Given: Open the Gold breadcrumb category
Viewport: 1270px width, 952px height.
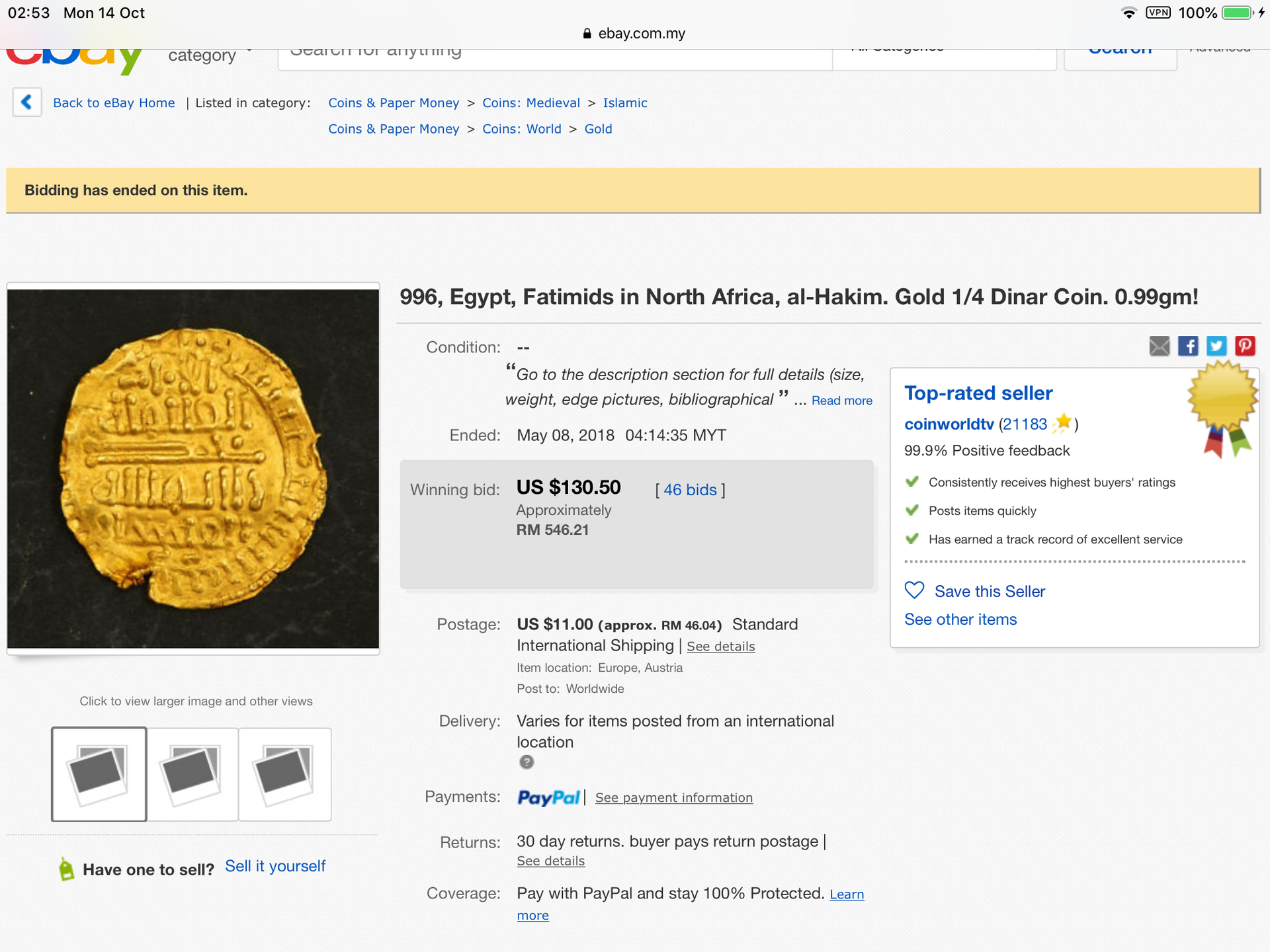Looking at the screenshot, I should [x=598, y=129].
